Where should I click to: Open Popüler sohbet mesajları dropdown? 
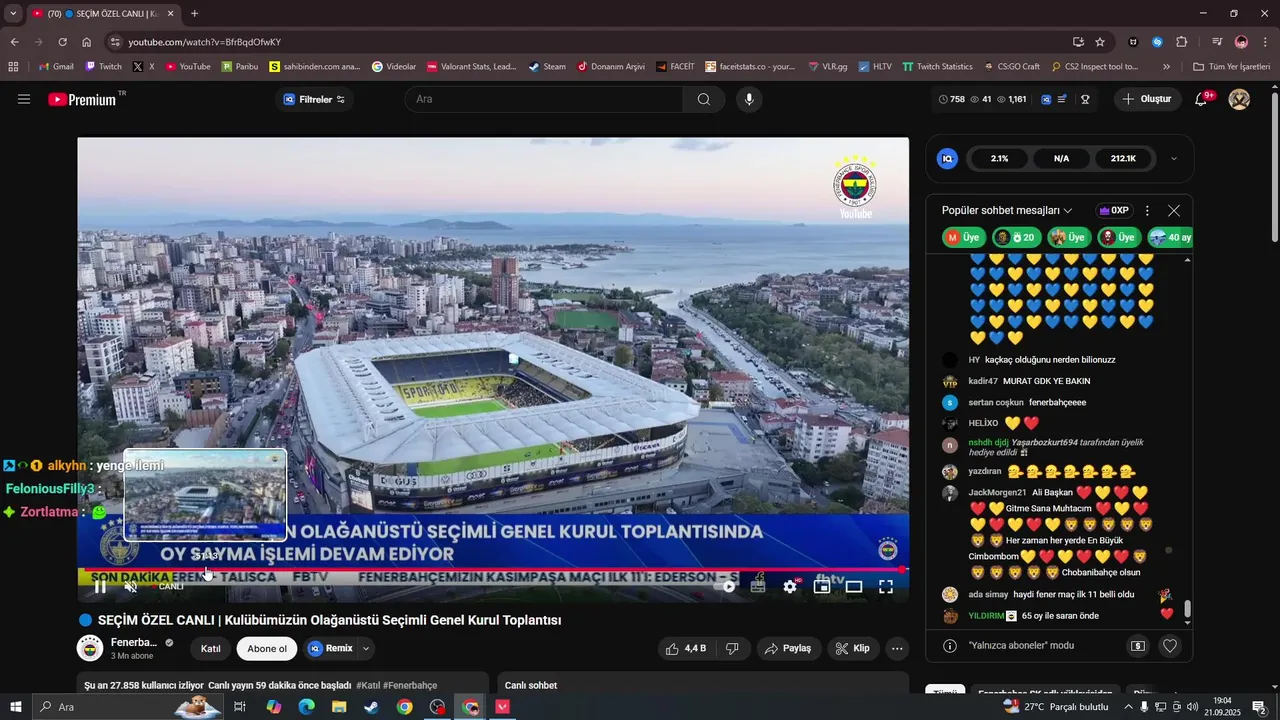(x=1007, y=211)
